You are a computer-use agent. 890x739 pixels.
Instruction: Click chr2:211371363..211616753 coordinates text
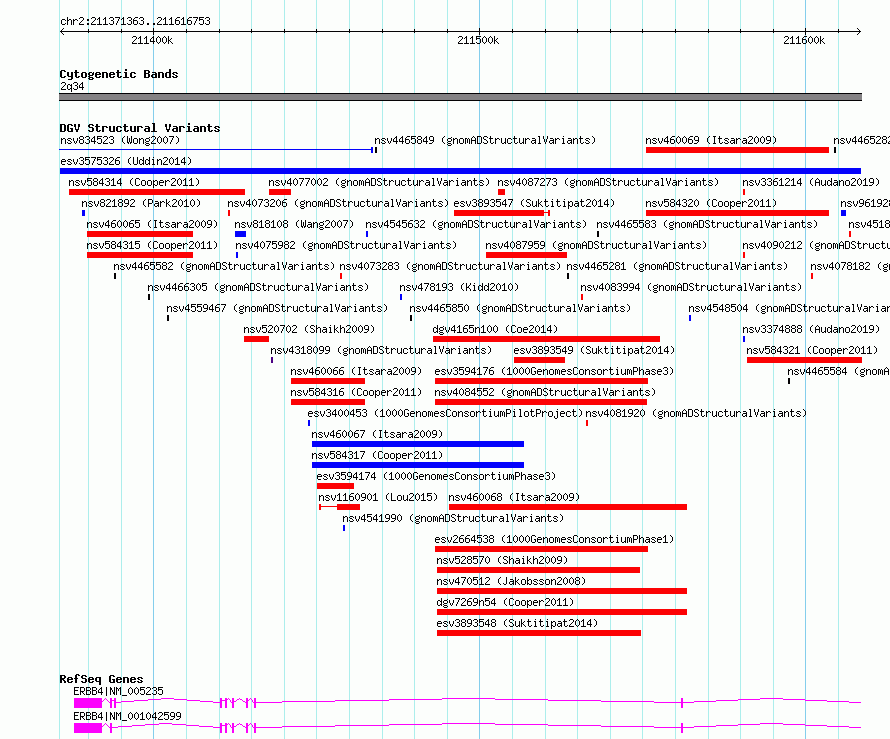coord(135,21)
